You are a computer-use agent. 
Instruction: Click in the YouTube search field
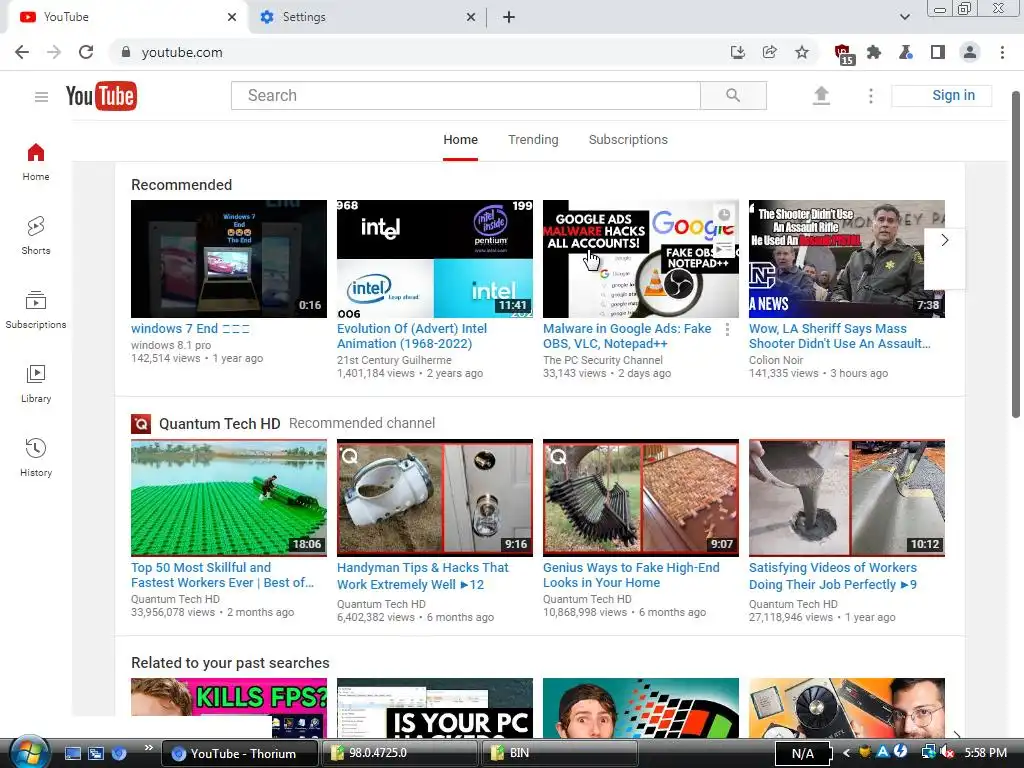coord(466,95)
